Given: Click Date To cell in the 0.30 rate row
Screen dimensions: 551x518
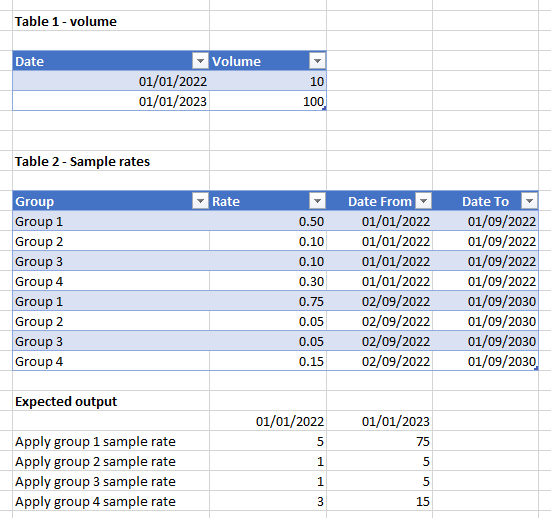Looking at the screenshot, I should tap(486, 281).
